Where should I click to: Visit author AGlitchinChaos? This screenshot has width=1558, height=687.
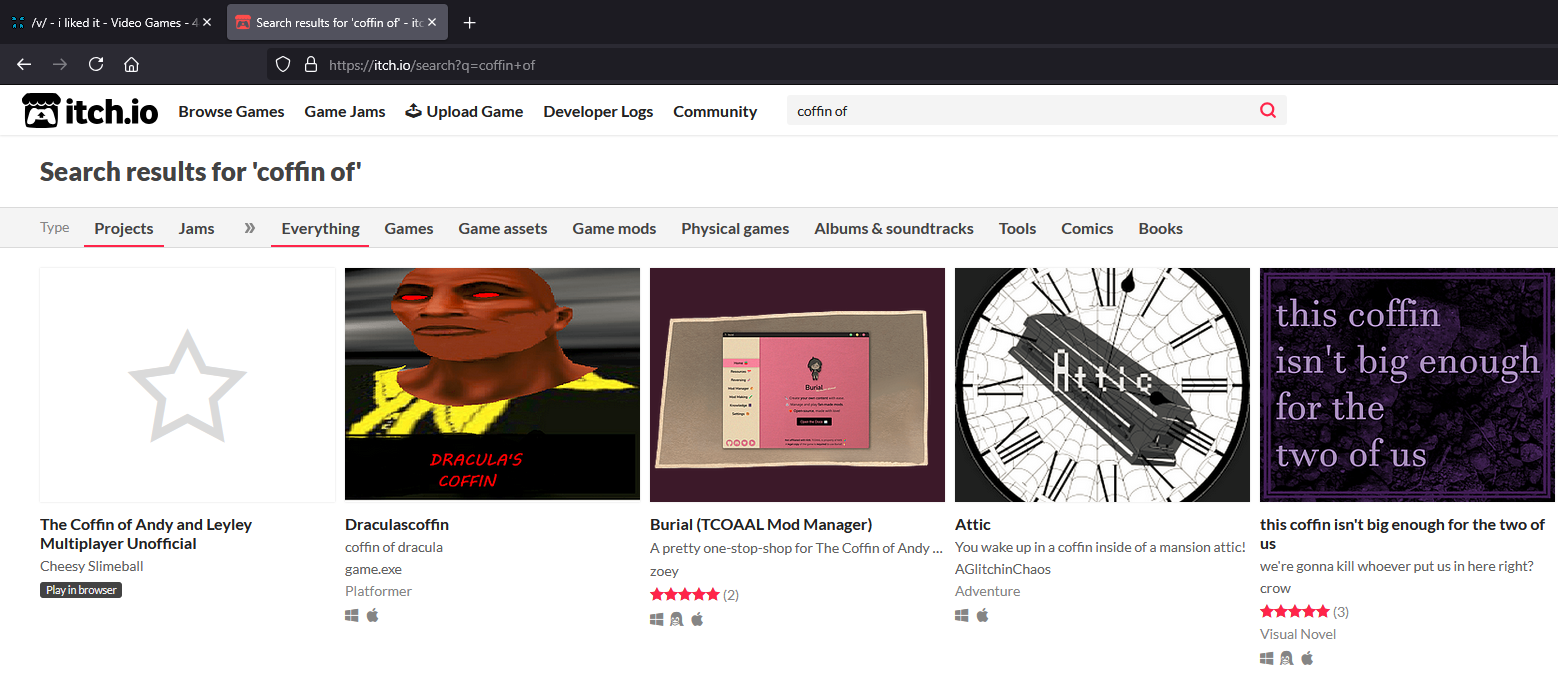pyautogui.click(x=1003, y=569)
